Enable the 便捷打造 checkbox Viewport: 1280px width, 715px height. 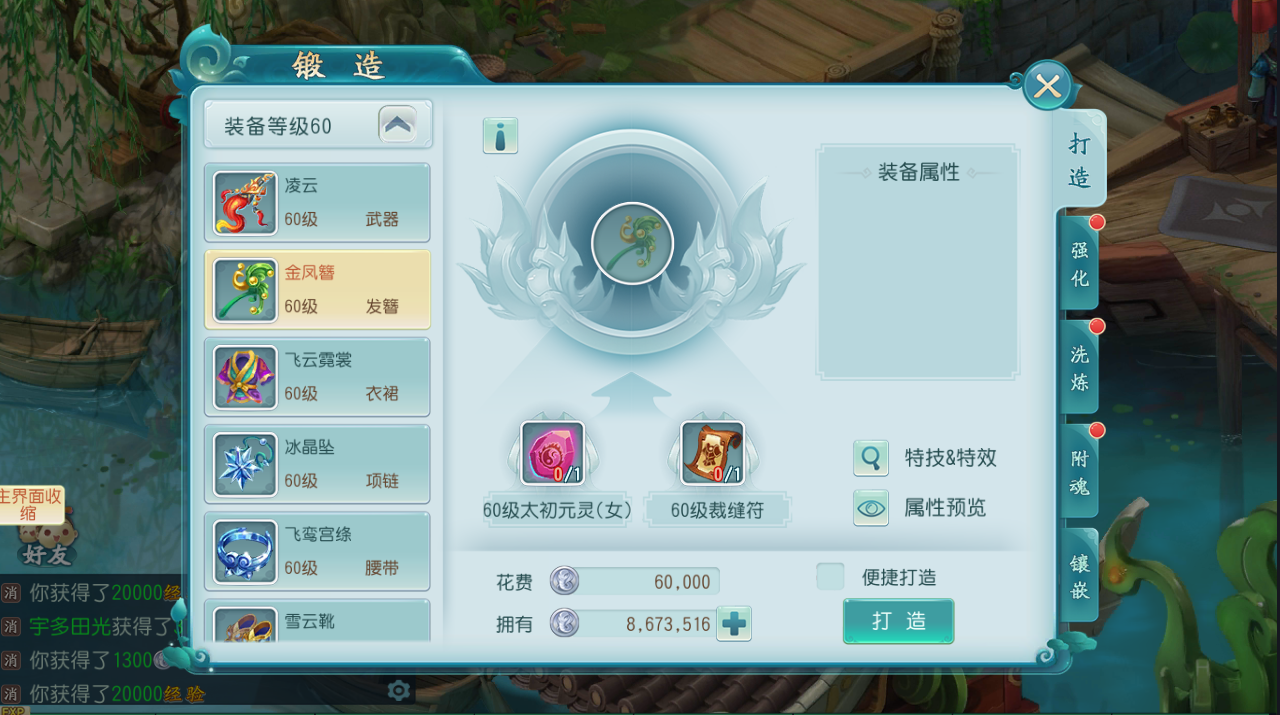click(830, 577)
